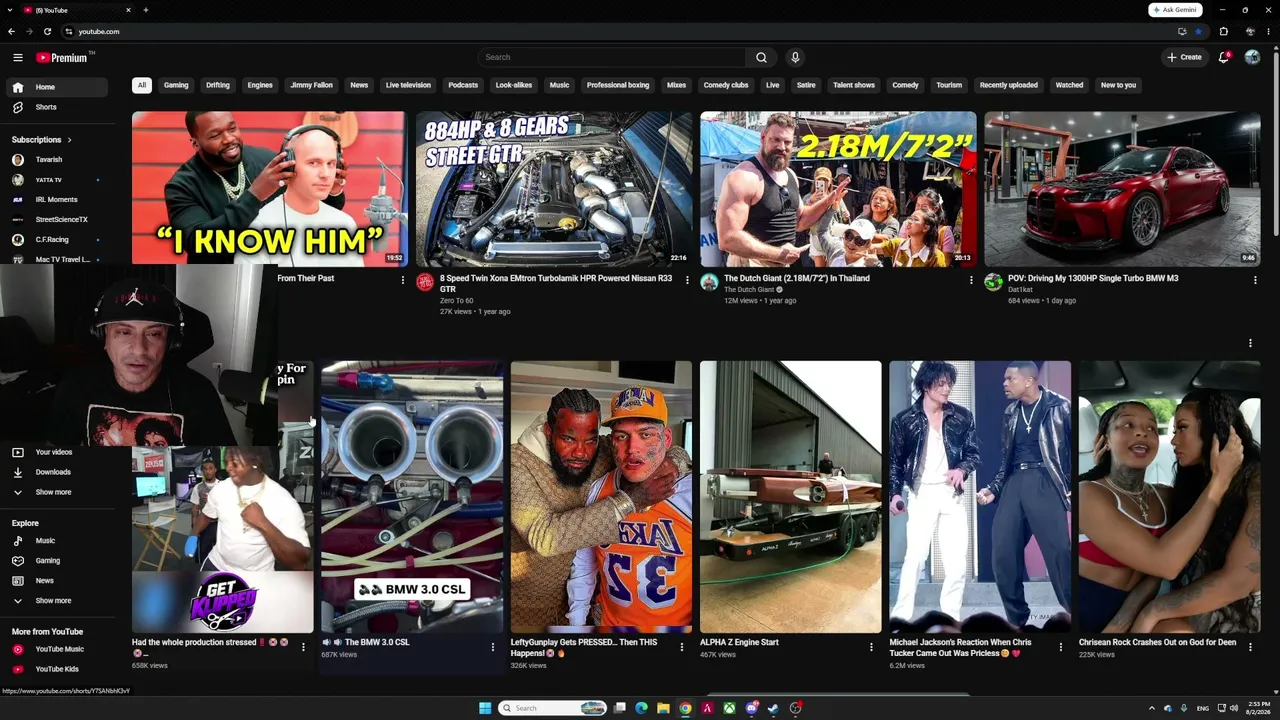Click the Create button
Screen dimensions: 1280x720
(1185, 57)
